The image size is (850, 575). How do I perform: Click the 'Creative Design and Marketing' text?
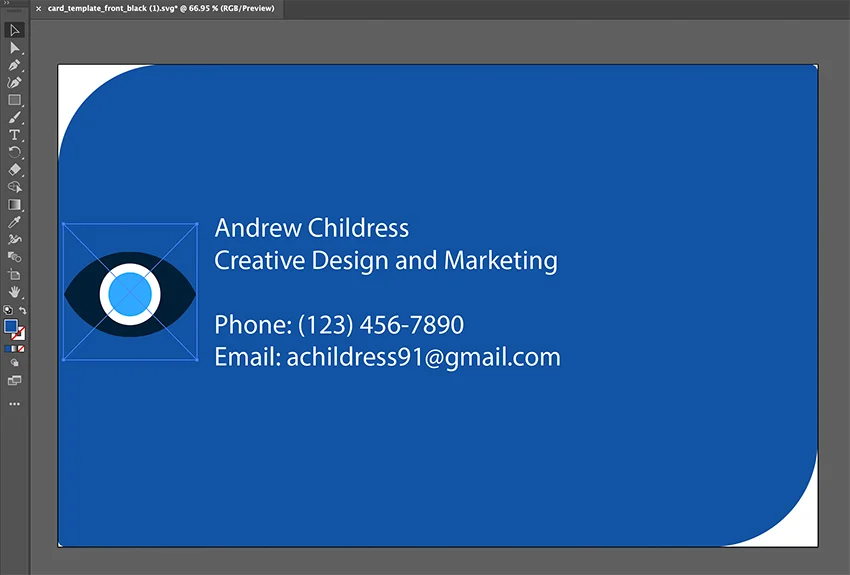[386, 260]
